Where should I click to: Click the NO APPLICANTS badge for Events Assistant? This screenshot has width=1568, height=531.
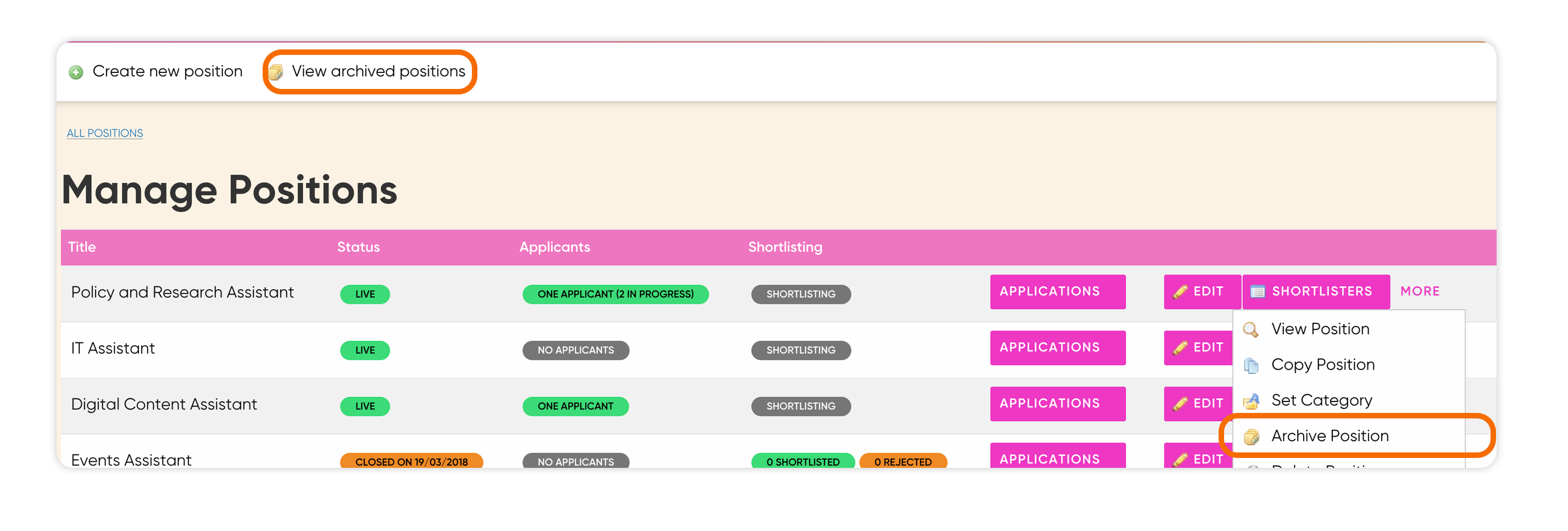click(576, 461)
